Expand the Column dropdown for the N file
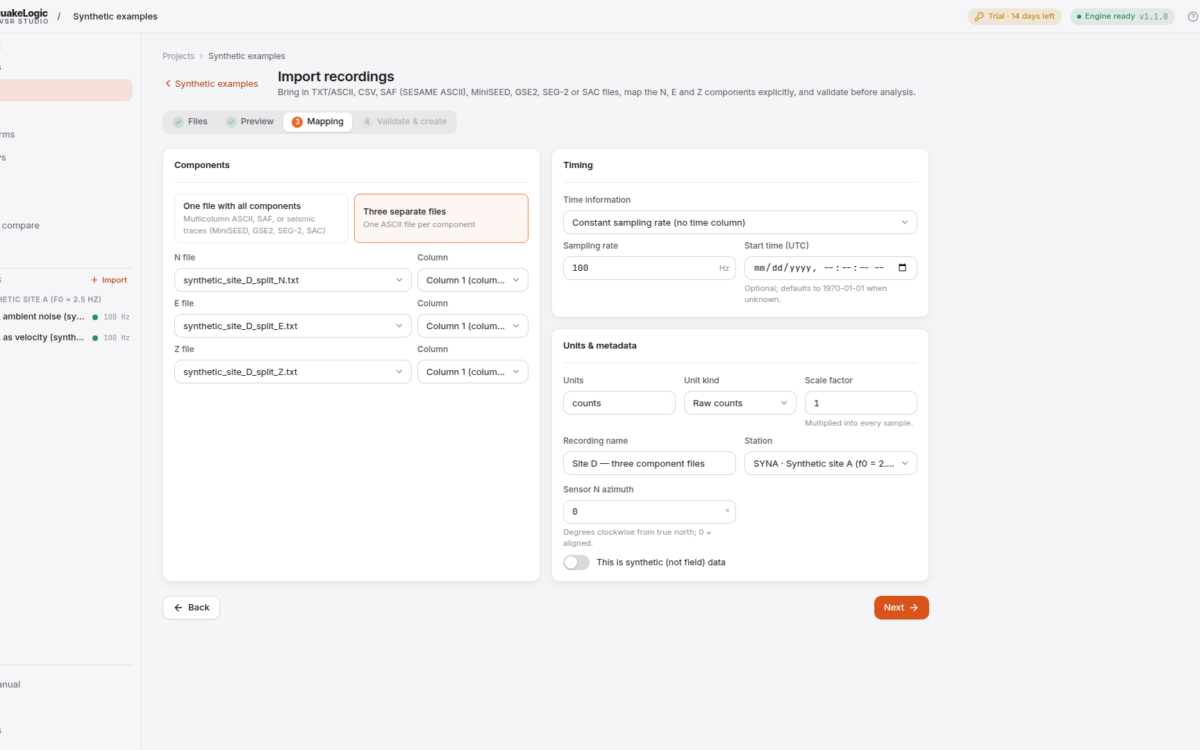The height and width of the screenshot is (750, 1200). coord(473,280)
